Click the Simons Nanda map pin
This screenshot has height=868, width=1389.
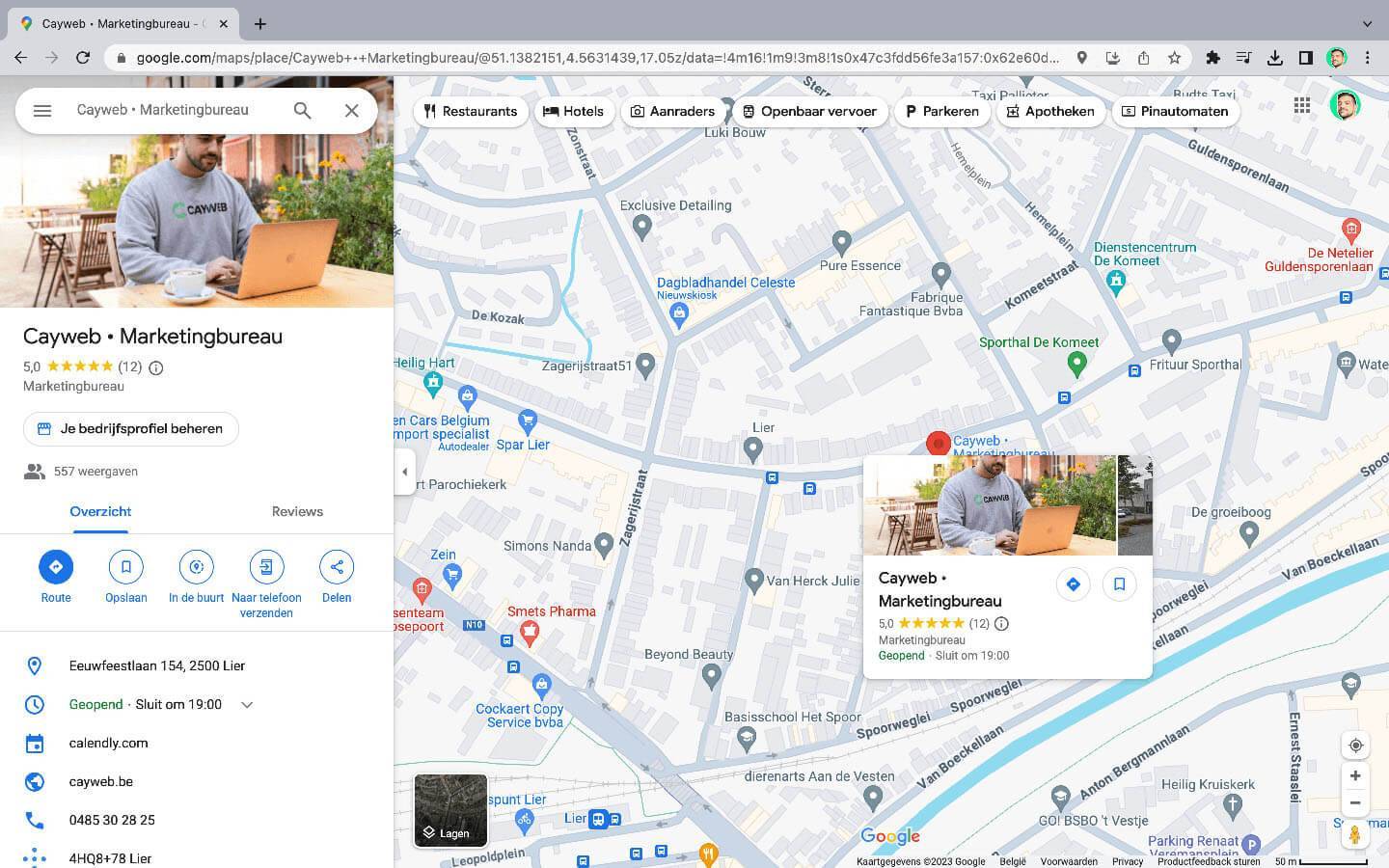pos(604,545)
